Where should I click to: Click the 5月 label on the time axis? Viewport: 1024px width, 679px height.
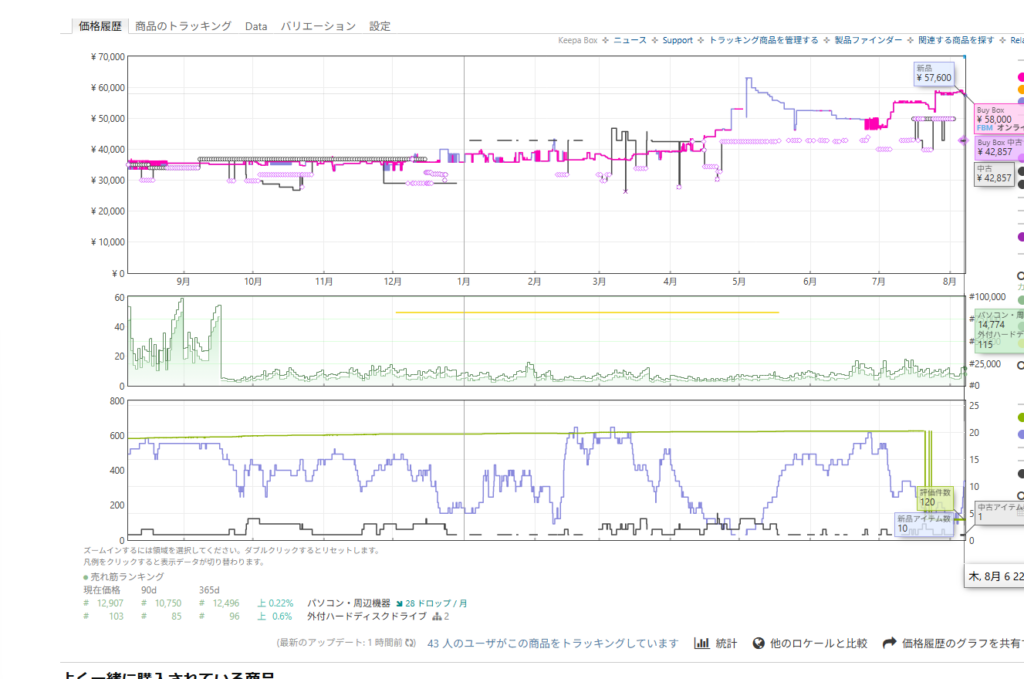click(x=739, y=281)
